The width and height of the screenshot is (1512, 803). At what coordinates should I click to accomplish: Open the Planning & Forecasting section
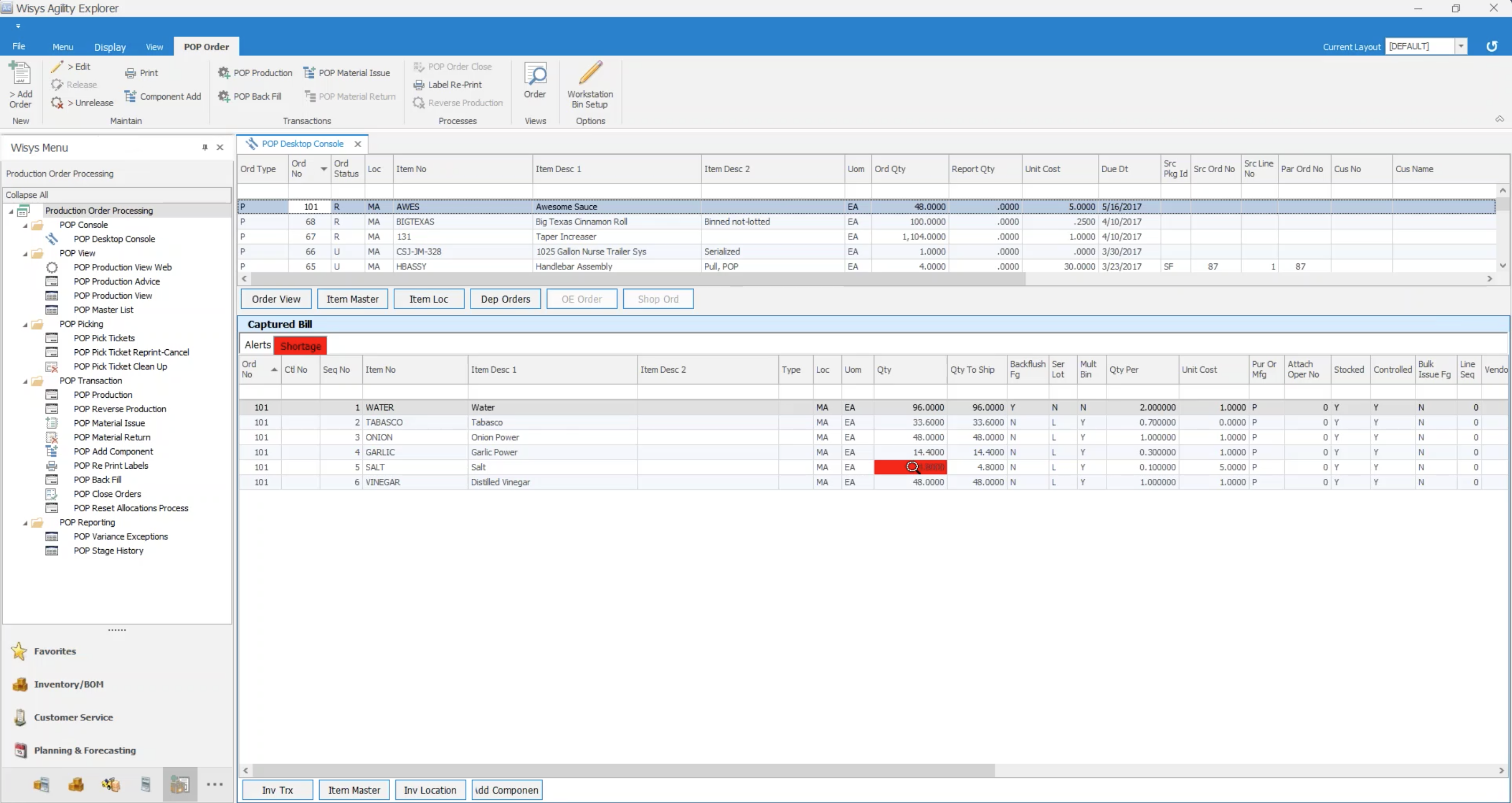pos(84,751)
